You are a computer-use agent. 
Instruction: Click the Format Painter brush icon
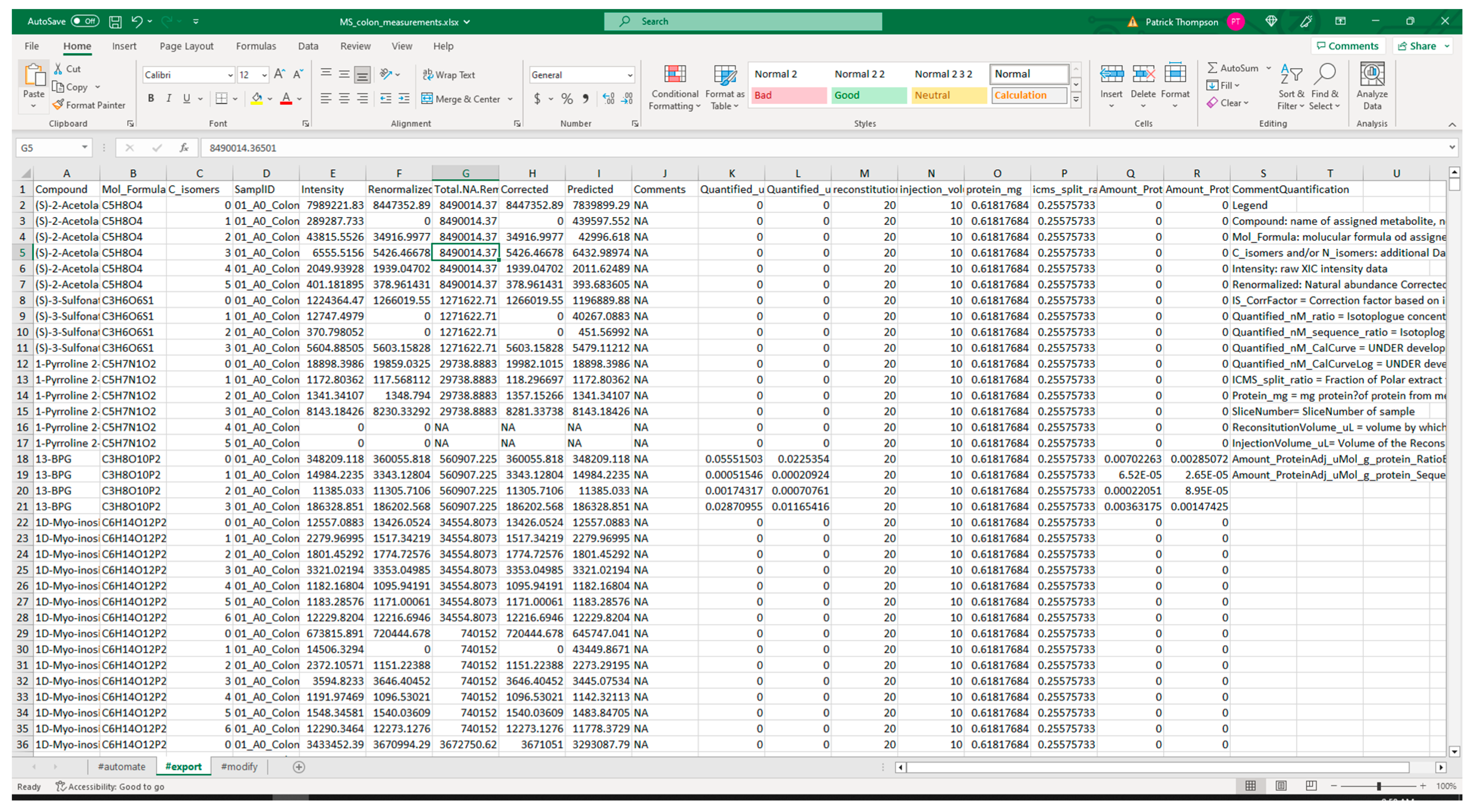58,105
